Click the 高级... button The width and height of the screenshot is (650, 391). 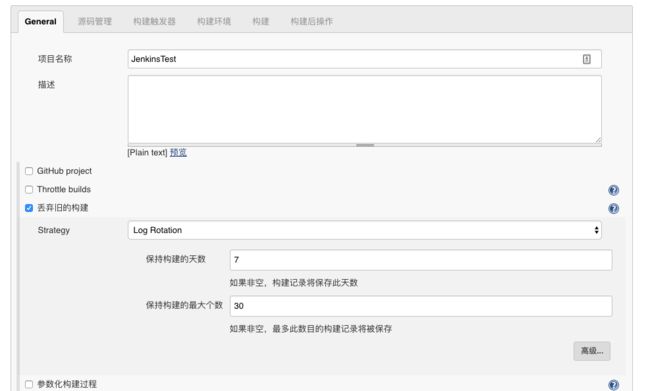pyautogui.click(x=592, y=351)
